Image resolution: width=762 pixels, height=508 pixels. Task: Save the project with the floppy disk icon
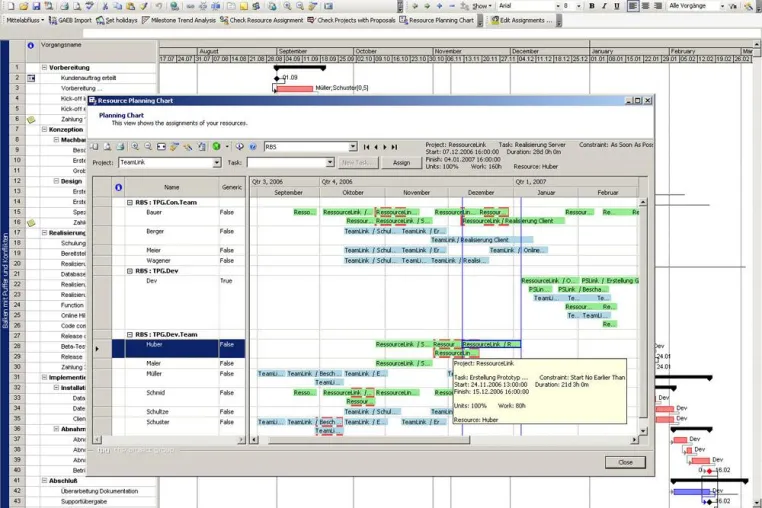[x=36, y=6]
